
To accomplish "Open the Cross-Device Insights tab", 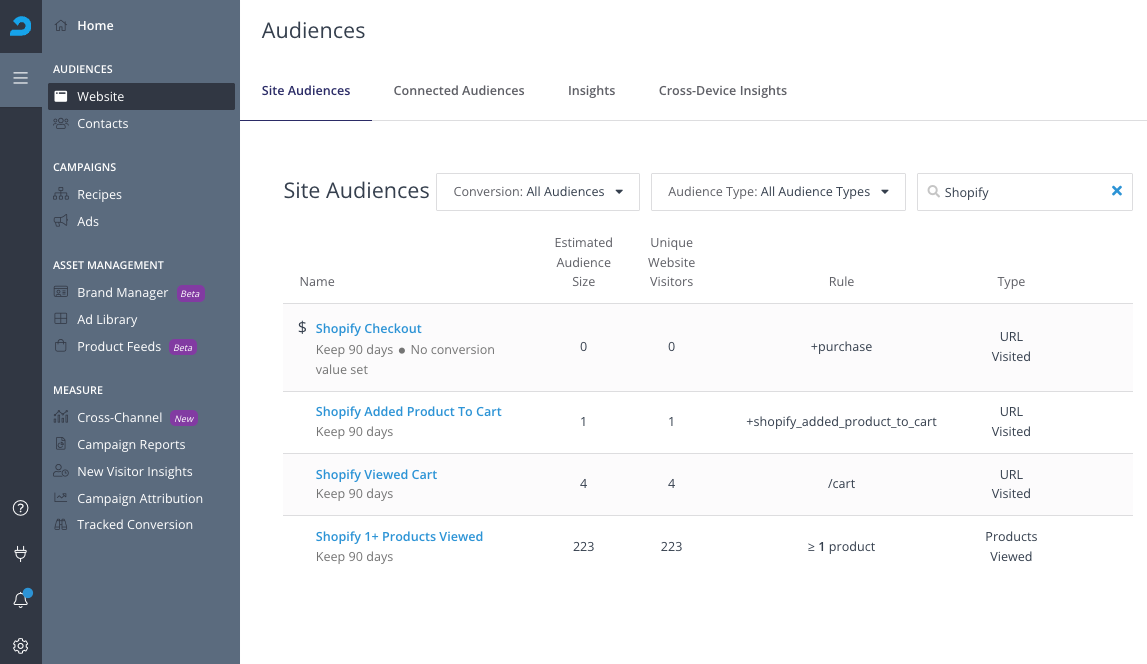I will click(x=722, y=91).
